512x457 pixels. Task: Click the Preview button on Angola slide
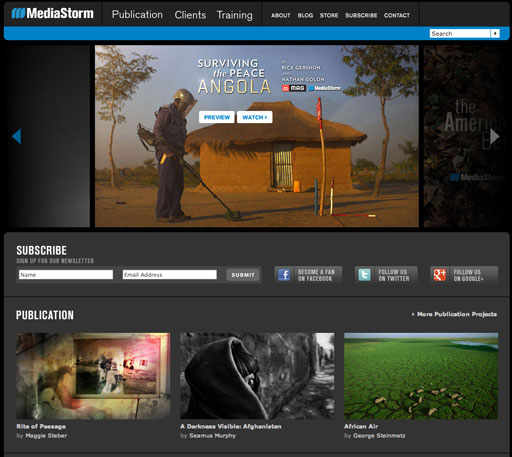[x=217, y=117]
